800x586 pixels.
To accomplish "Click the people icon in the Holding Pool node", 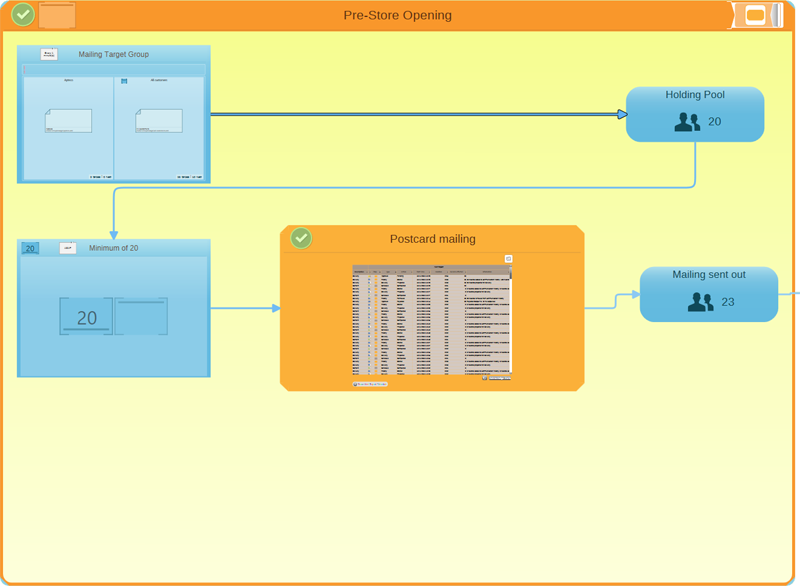I will point(687,122).
